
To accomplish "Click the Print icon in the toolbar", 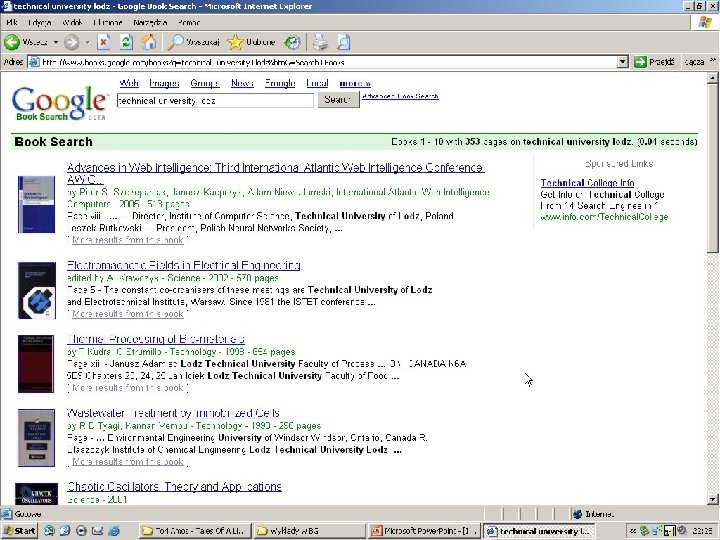I will pyautogui.click(x=321, y=42).
